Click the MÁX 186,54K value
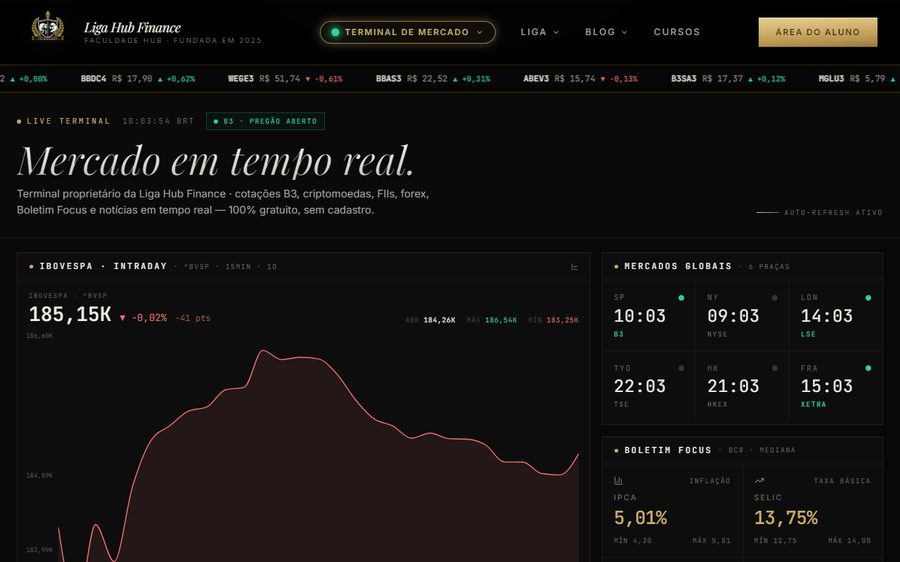 [492, 320]
